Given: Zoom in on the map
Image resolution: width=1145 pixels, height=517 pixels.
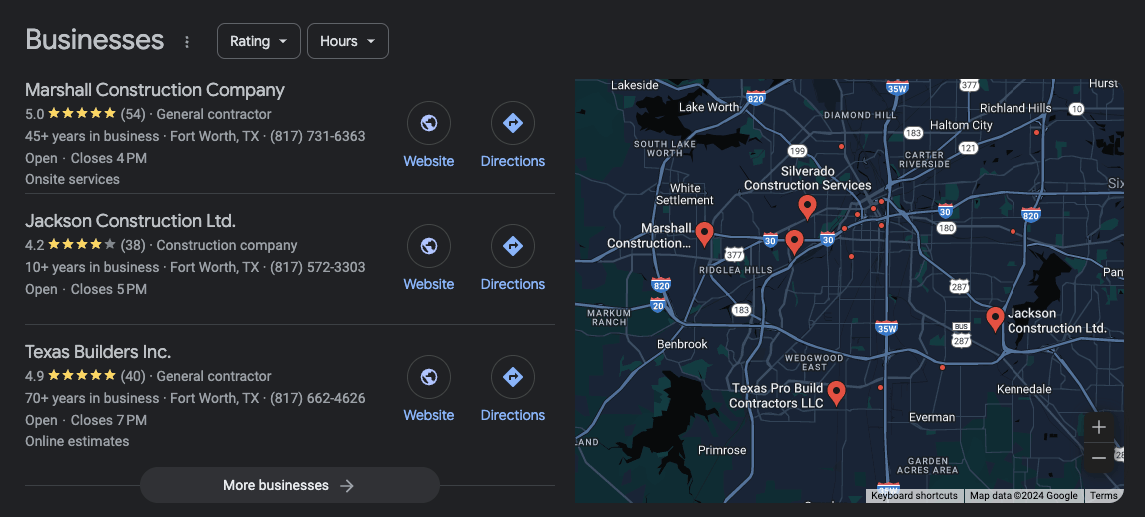Looking at the screenshot, I should 1099,427.
